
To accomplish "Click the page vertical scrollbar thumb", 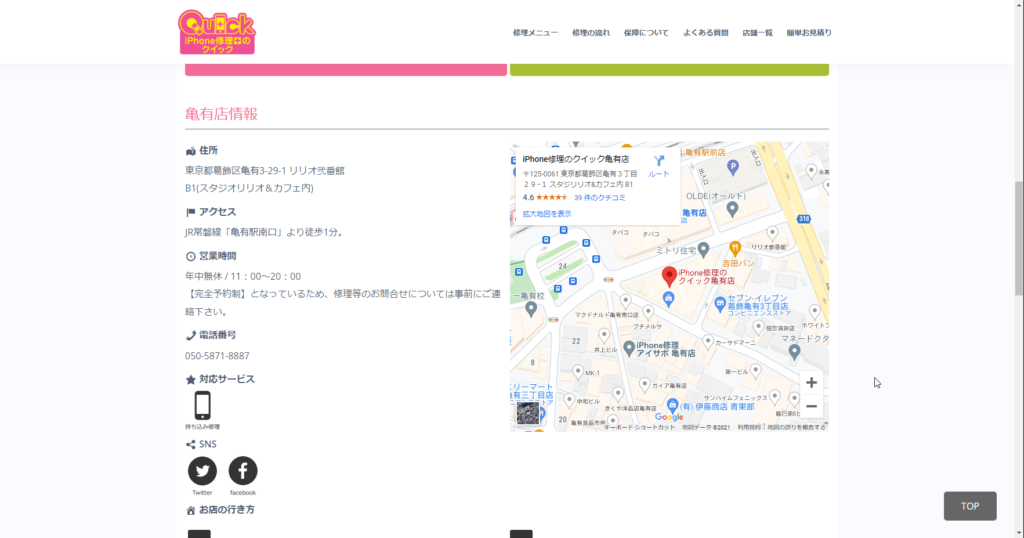I will pyautogui.click(x=1019, y=238).
